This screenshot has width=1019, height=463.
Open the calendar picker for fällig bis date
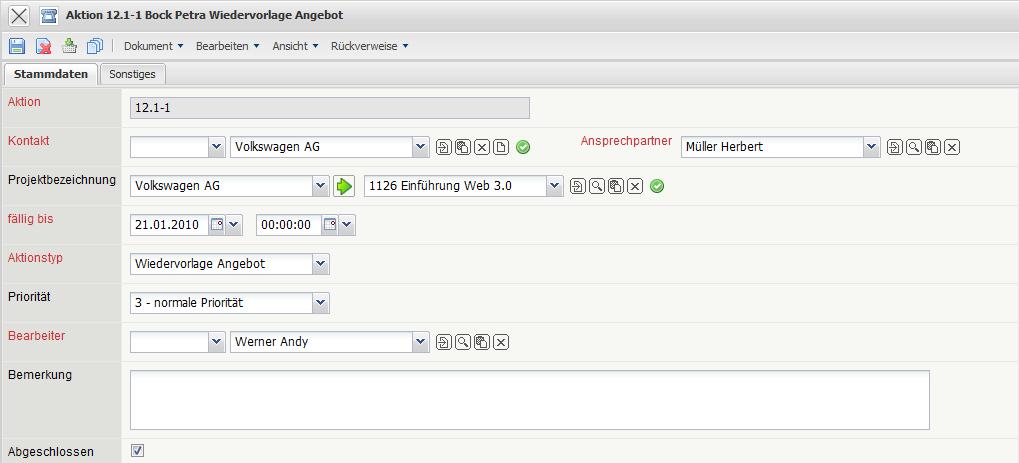click(217, 225)
